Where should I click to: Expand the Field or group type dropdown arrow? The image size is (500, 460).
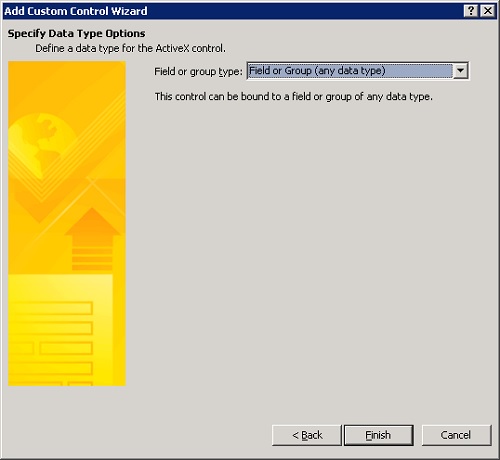click(x=461, y=71)
